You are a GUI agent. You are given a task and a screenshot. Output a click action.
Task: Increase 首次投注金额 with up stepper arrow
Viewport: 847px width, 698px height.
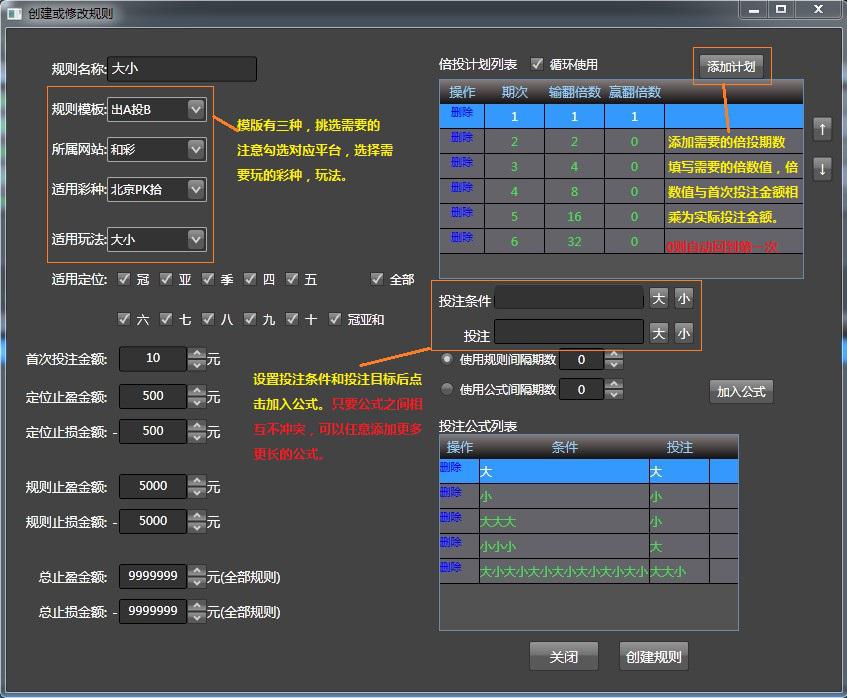click(x=197, y=353)
